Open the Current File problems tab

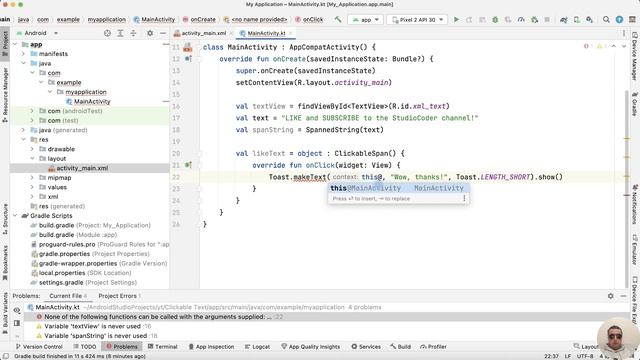68,296
